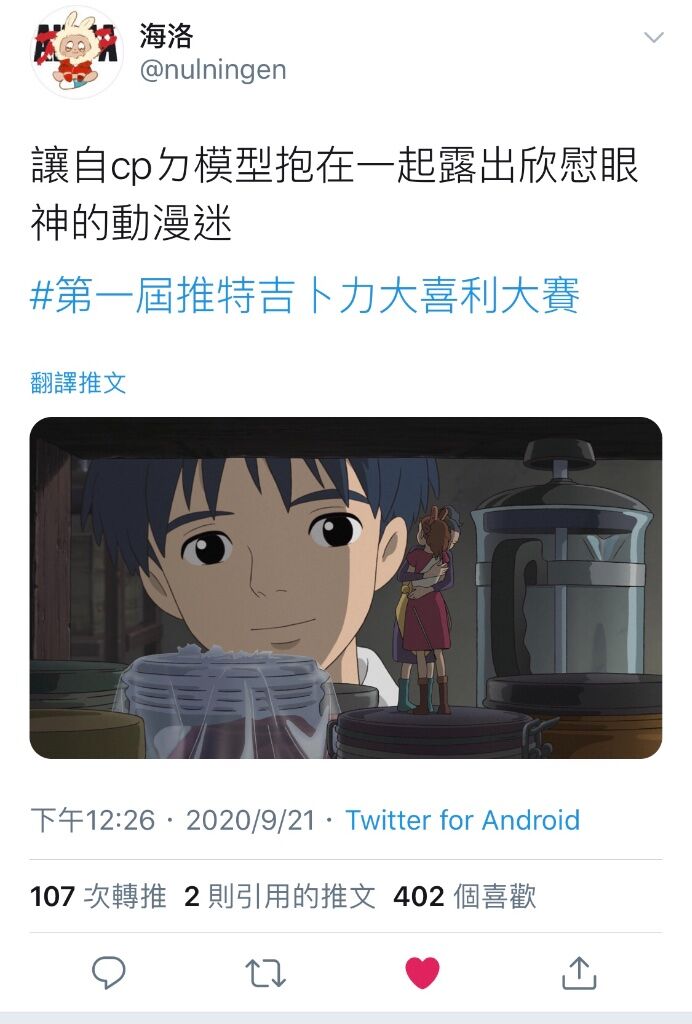Unlike the tweet via pink heart

point(422,972)
